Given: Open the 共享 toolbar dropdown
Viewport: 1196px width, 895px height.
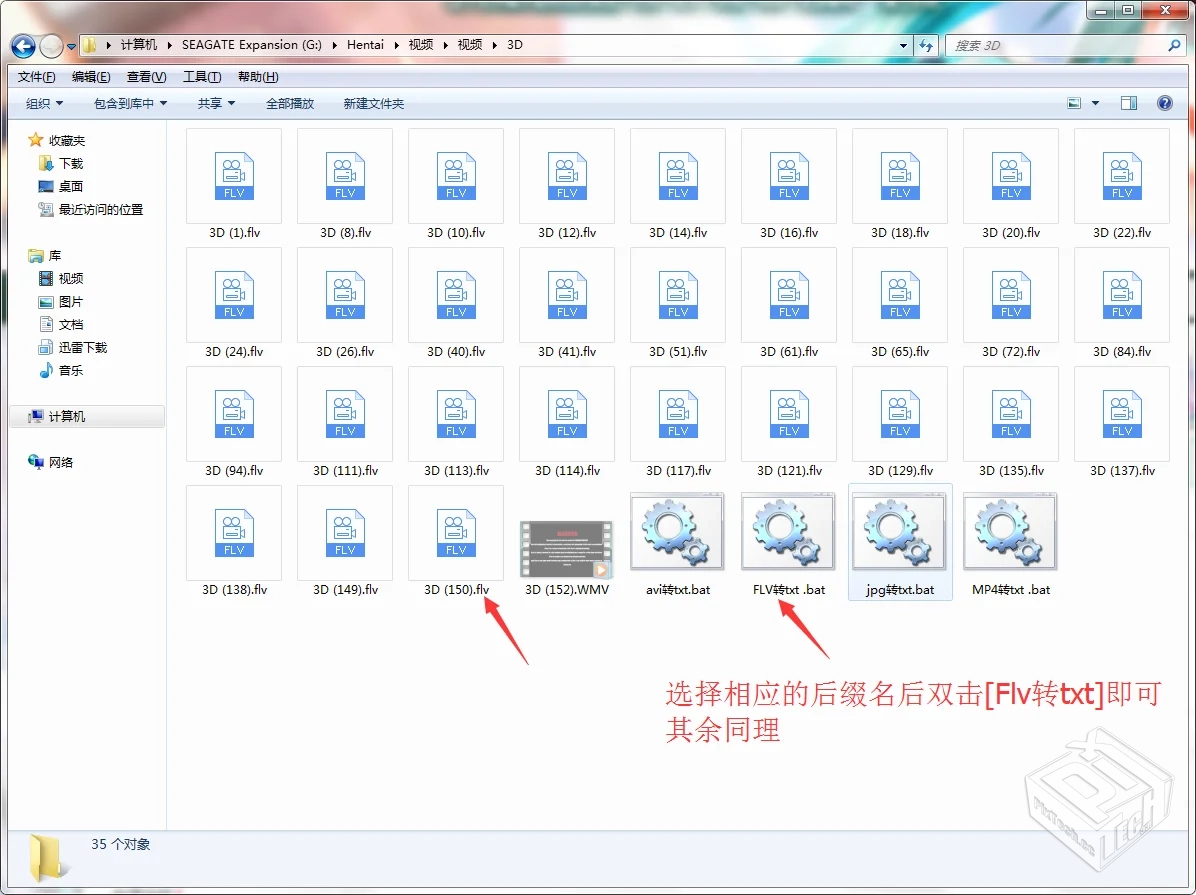Looking at the screenshot, I should (216, 103).
